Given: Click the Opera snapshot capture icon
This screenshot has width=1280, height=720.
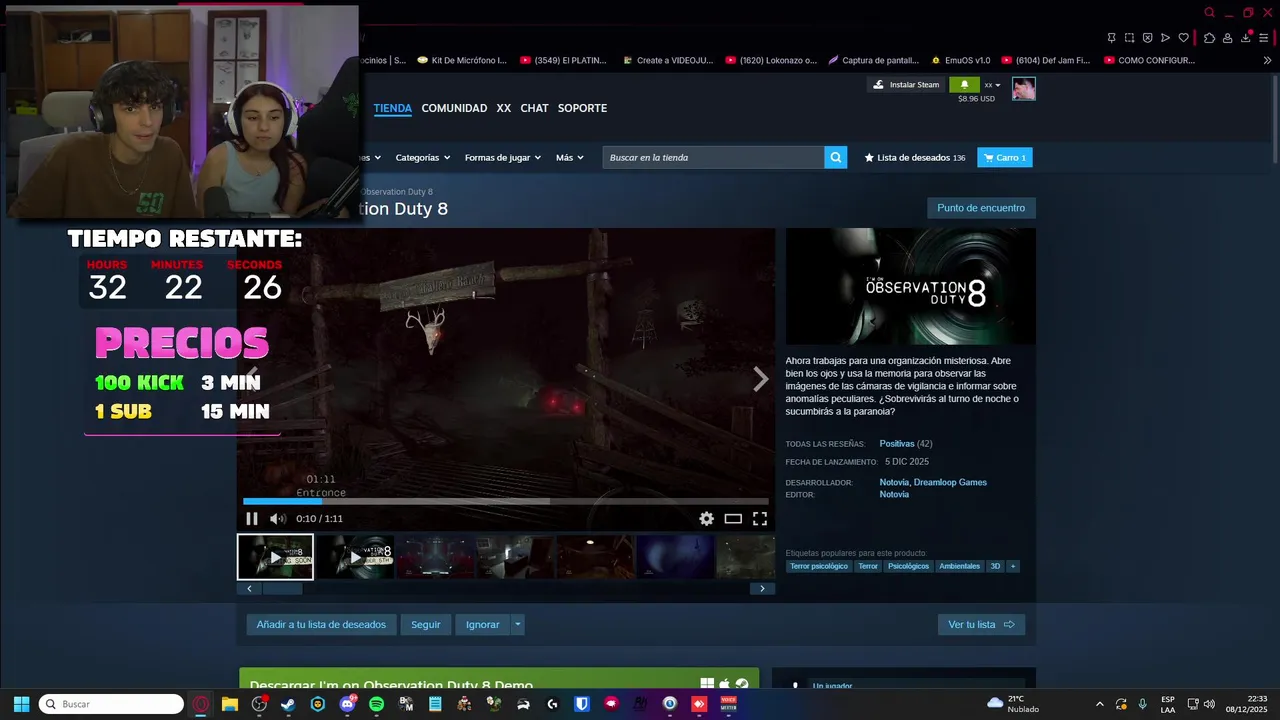Looking at the screenshot, I should pos(1129,38).
